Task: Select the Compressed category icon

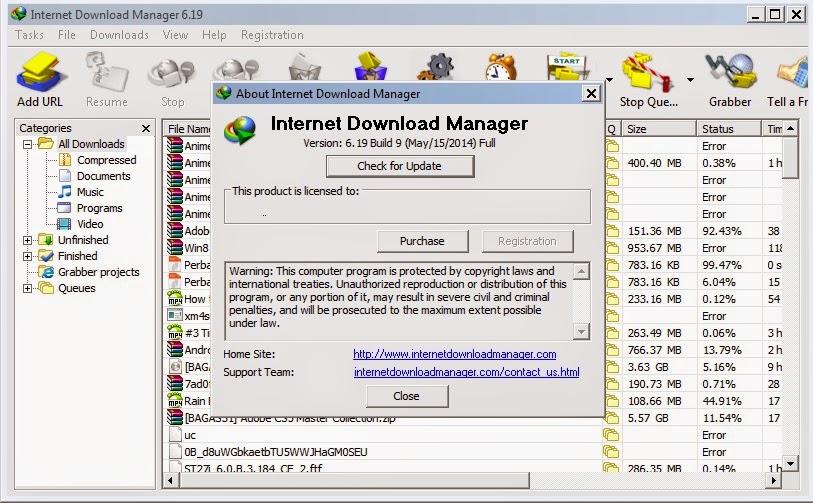Action: click(x=65, y=160)
